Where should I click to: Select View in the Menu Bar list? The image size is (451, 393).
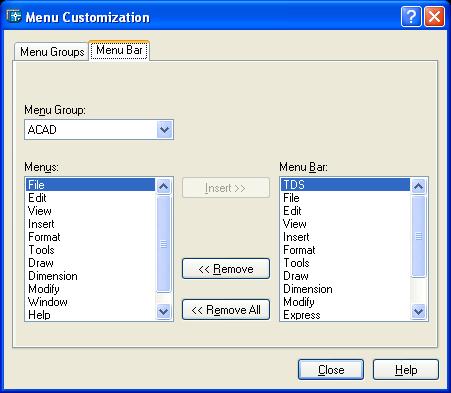tap(345, 224)
